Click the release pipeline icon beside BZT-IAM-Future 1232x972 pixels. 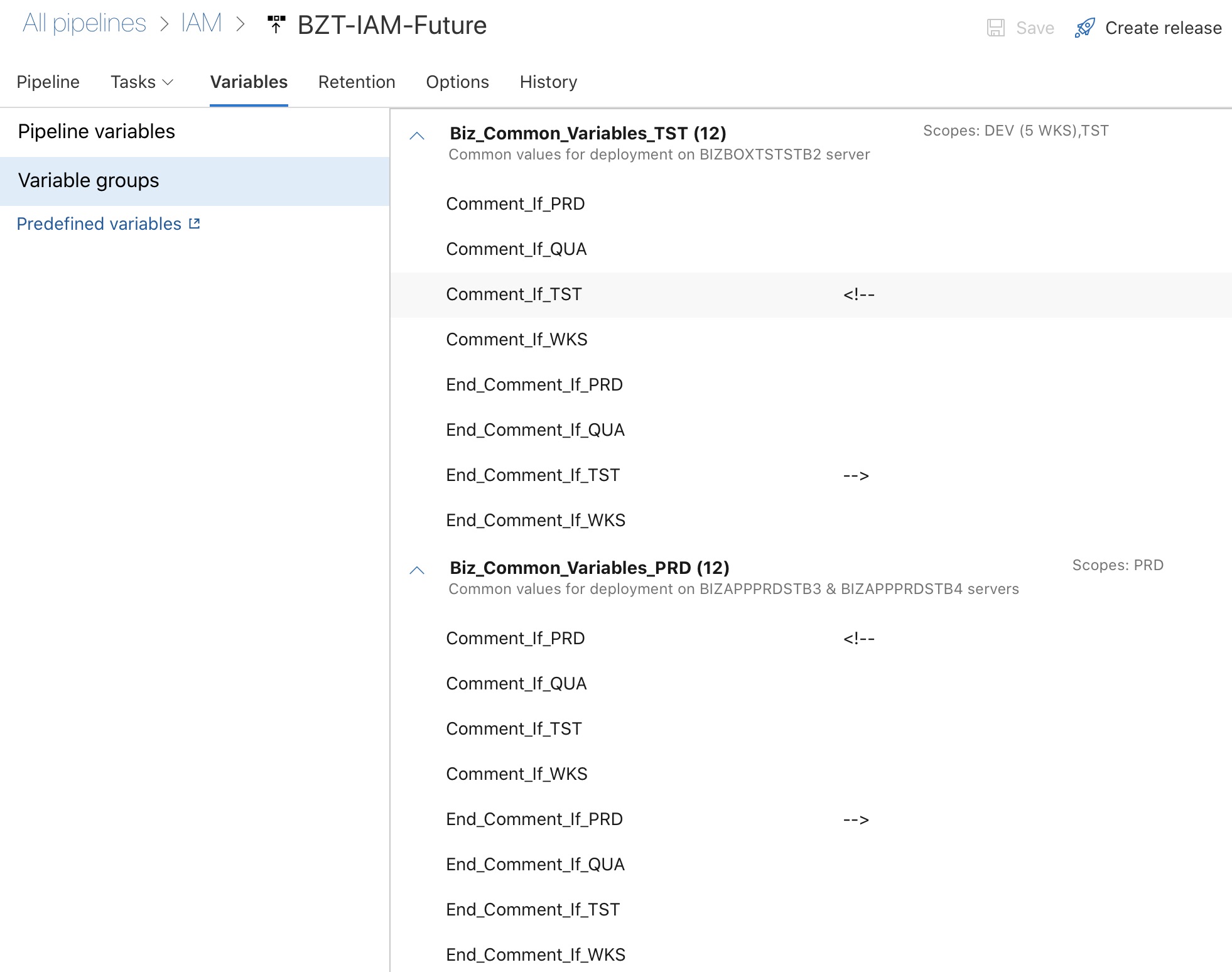pos(276,24)
